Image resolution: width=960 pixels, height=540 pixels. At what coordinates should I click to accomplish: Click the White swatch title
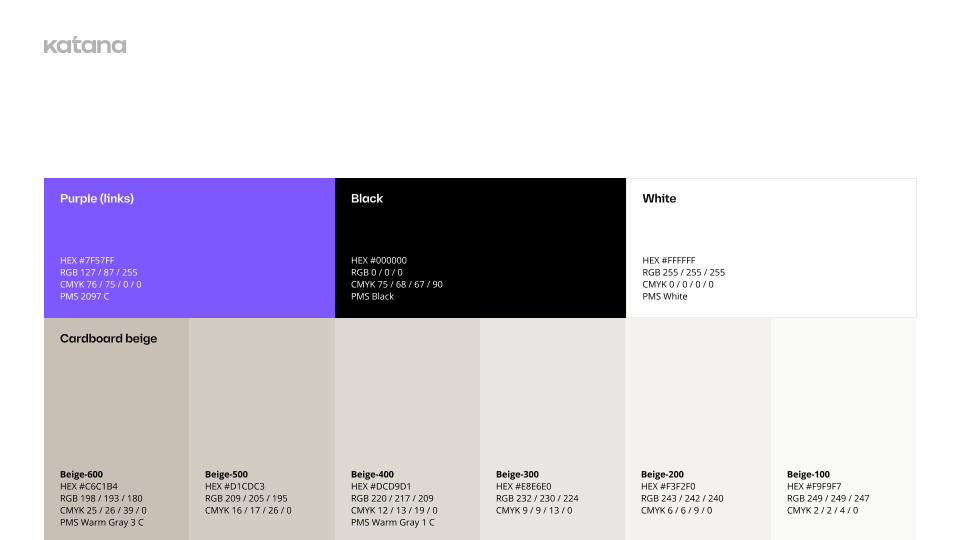659,199
